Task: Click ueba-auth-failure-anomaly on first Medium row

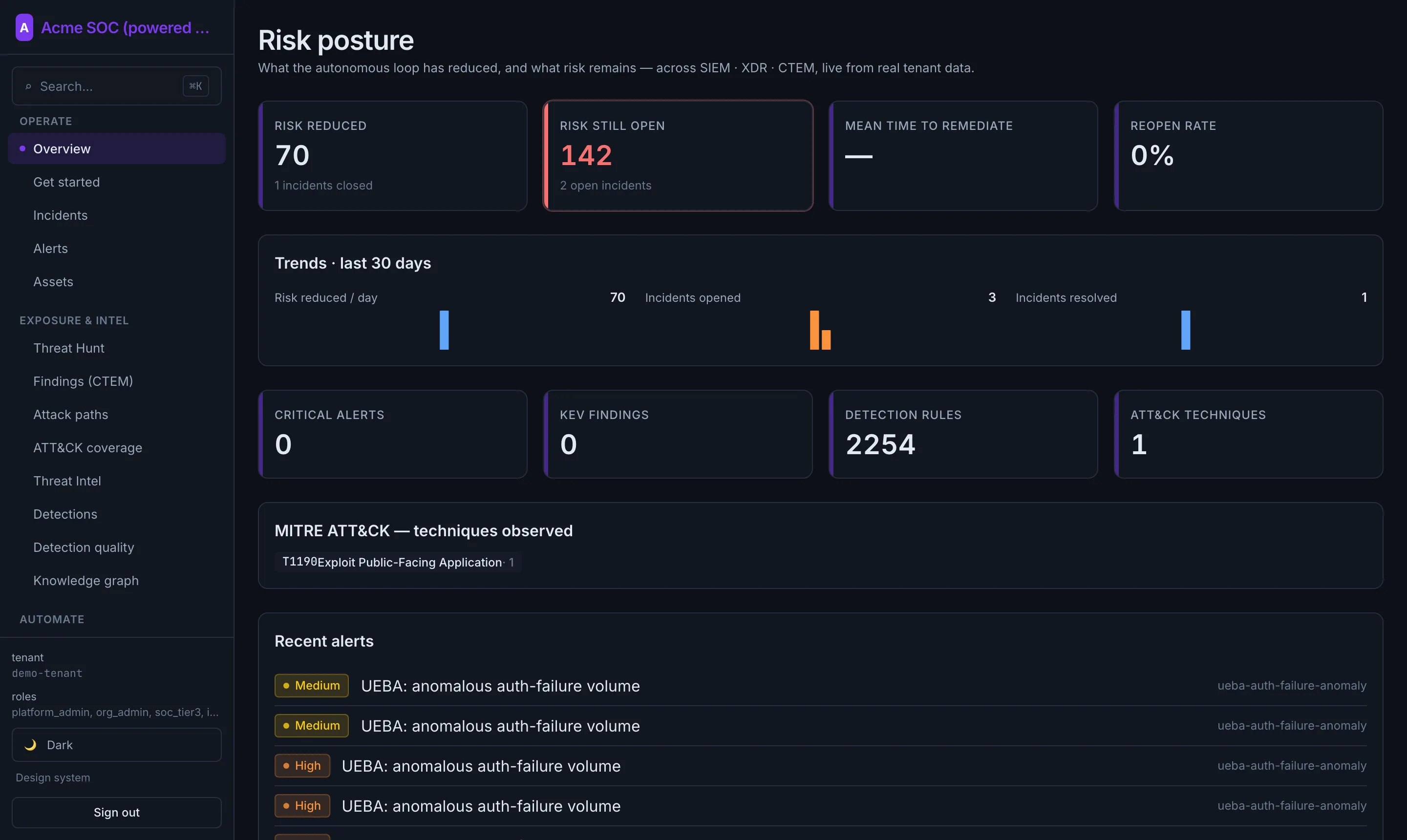Action: 1292,686
